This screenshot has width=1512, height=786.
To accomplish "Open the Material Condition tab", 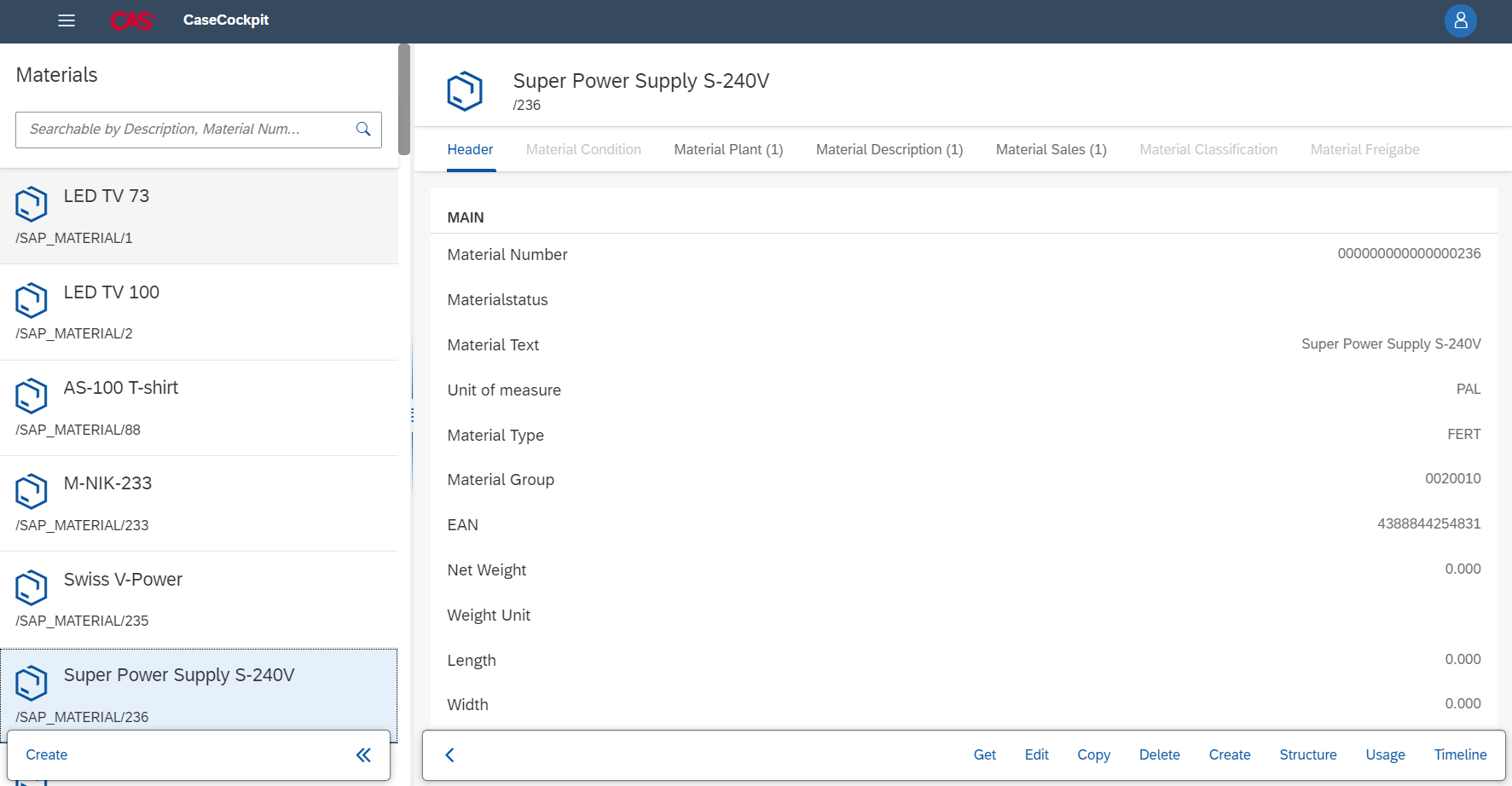I will [583, 149].
